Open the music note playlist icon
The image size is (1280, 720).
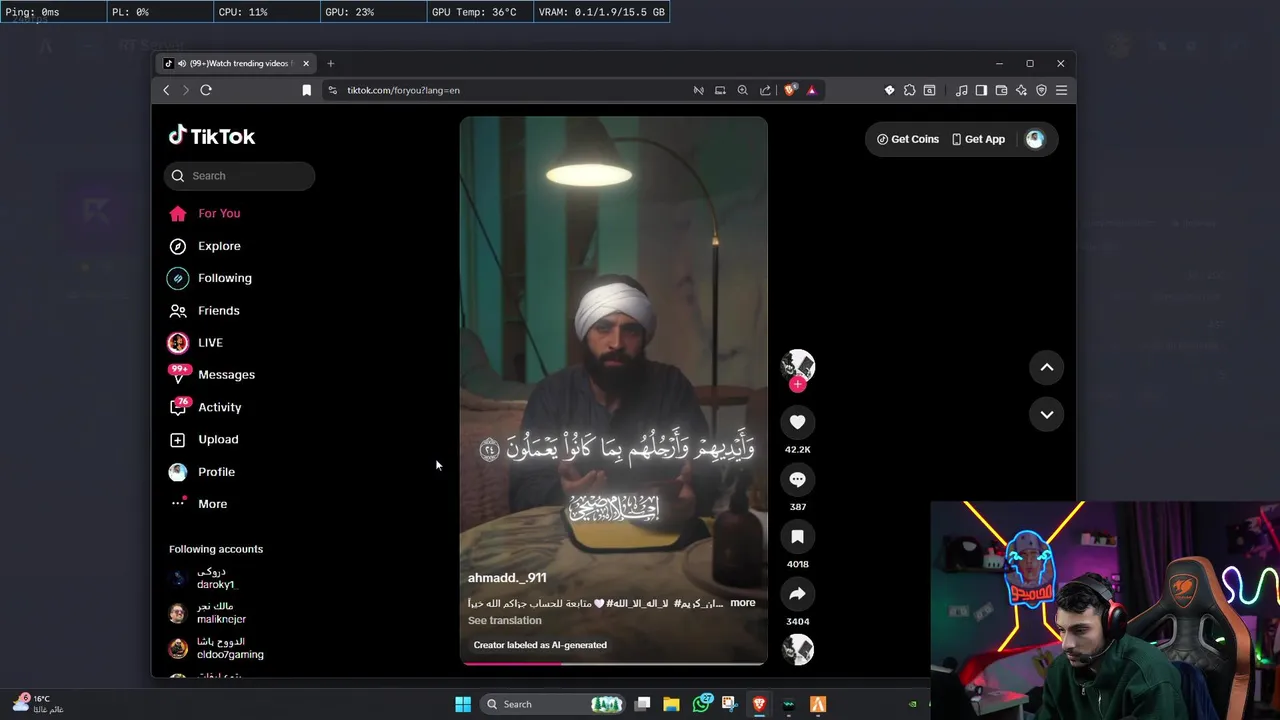[x=961, y=90]
